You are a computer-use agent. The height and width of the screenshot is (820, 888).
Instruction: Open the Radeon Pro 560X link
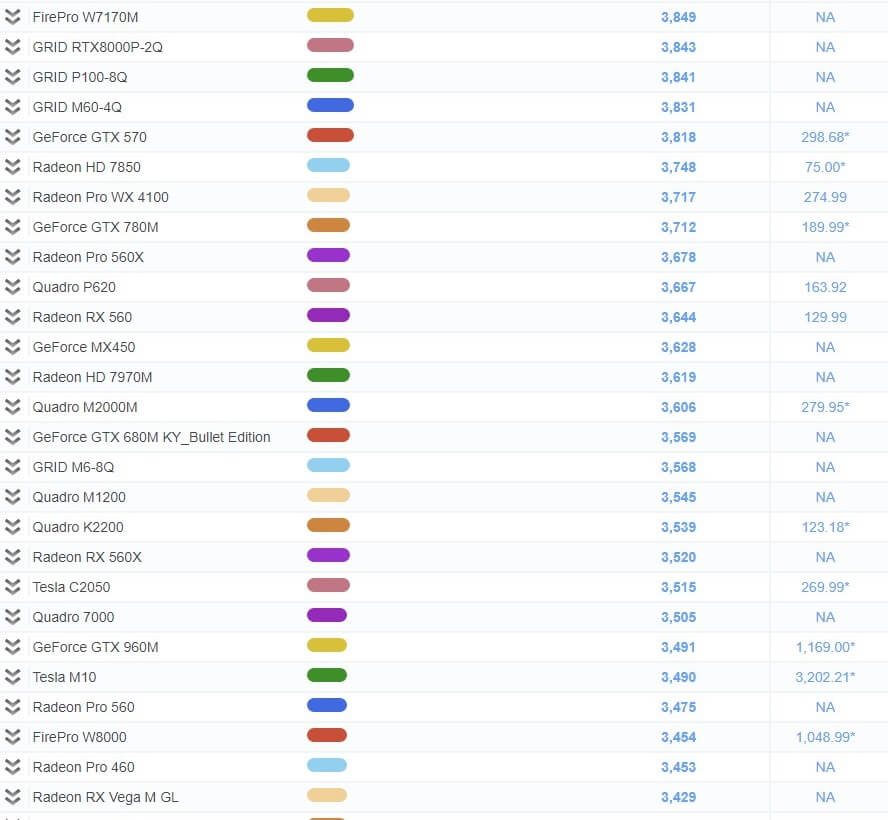tap(88, 257)
